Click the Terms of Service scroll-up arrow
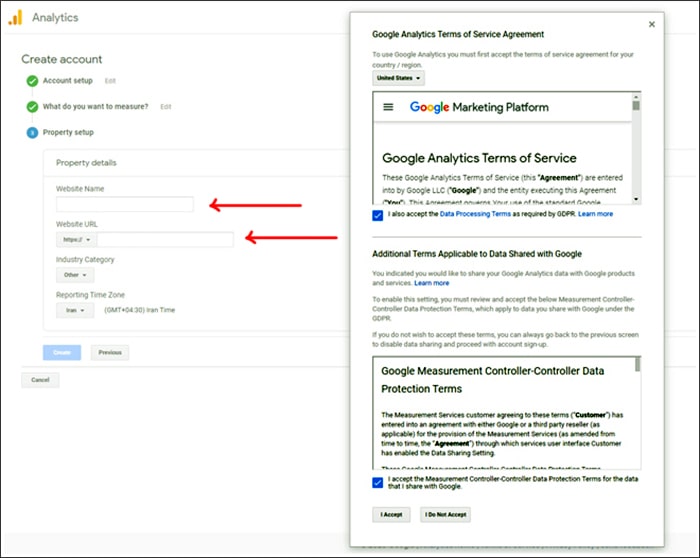 click(636, 96)
